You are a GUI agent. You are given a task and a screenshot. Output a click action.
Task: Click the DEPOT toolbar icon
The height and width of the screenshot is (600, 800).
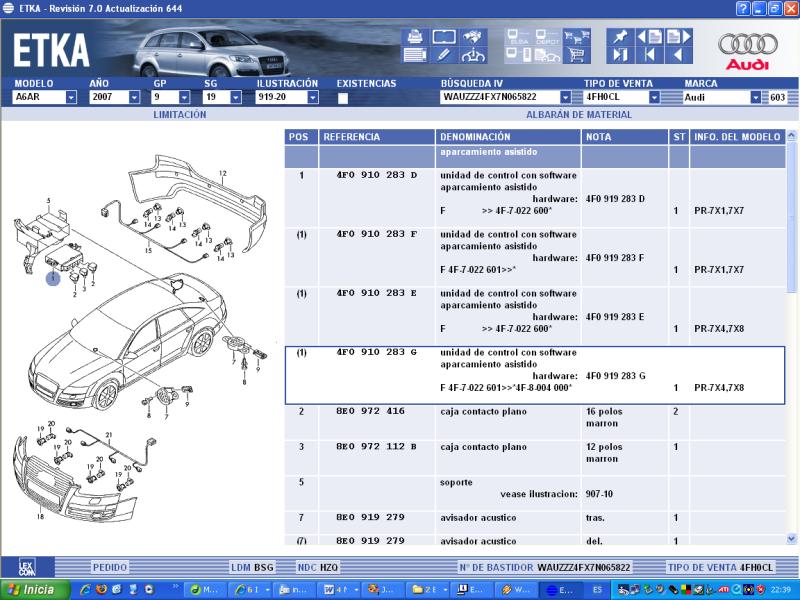tap(547, 37)
